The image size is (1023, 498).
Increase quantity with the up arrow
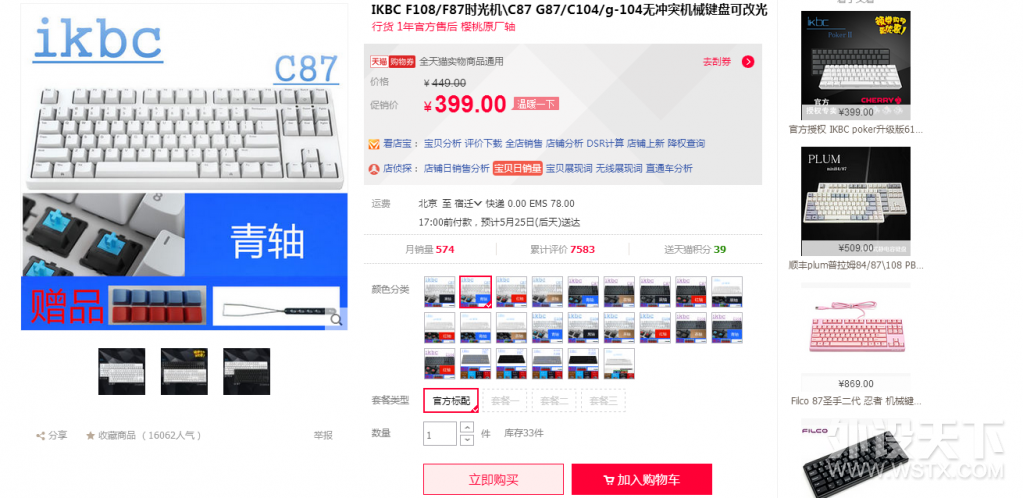[x=466, y=428]
